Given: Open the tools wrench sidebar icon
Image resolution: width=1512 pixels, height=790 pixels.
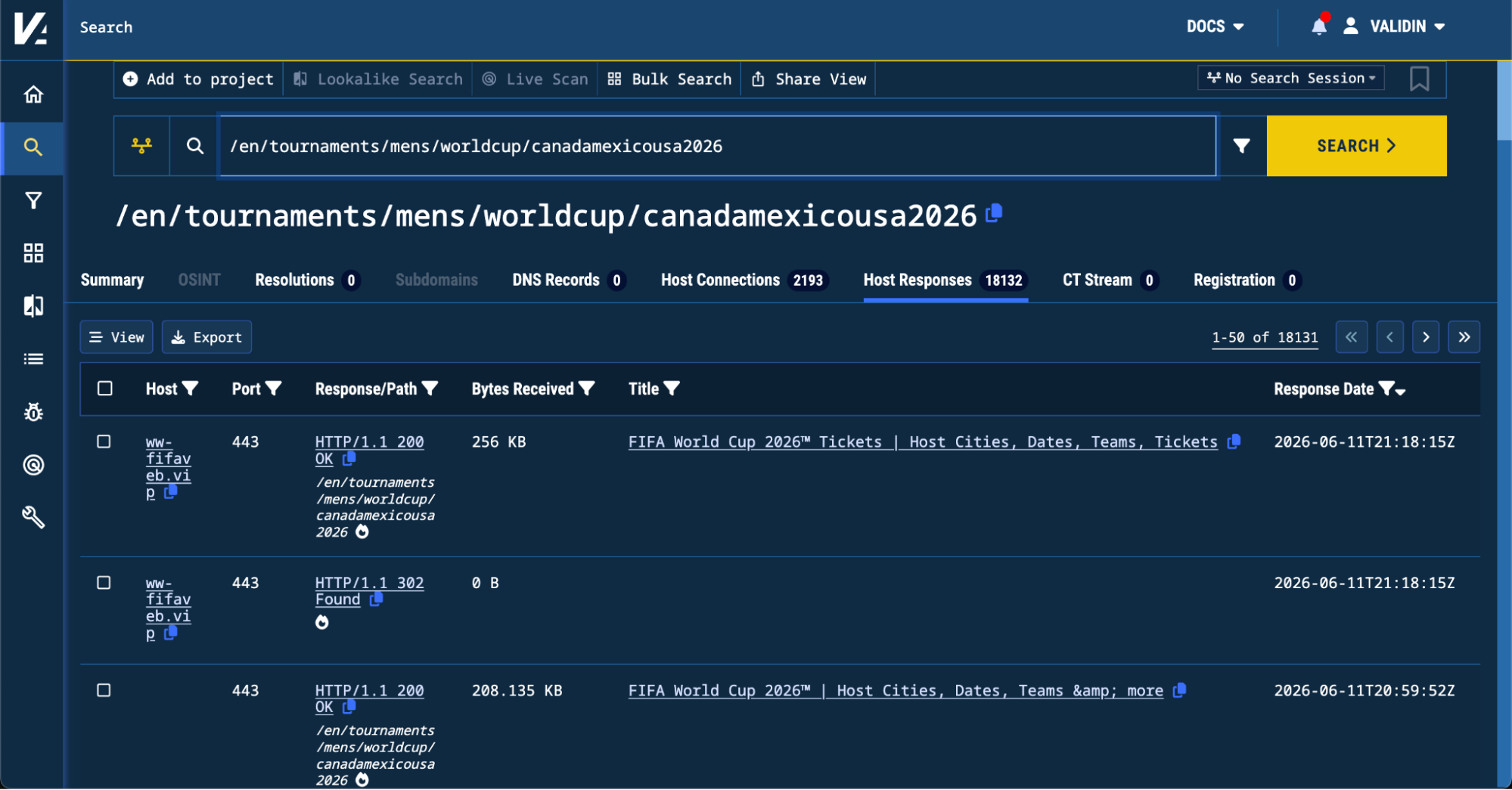Looking at the screenshot, I should [33, 518].
